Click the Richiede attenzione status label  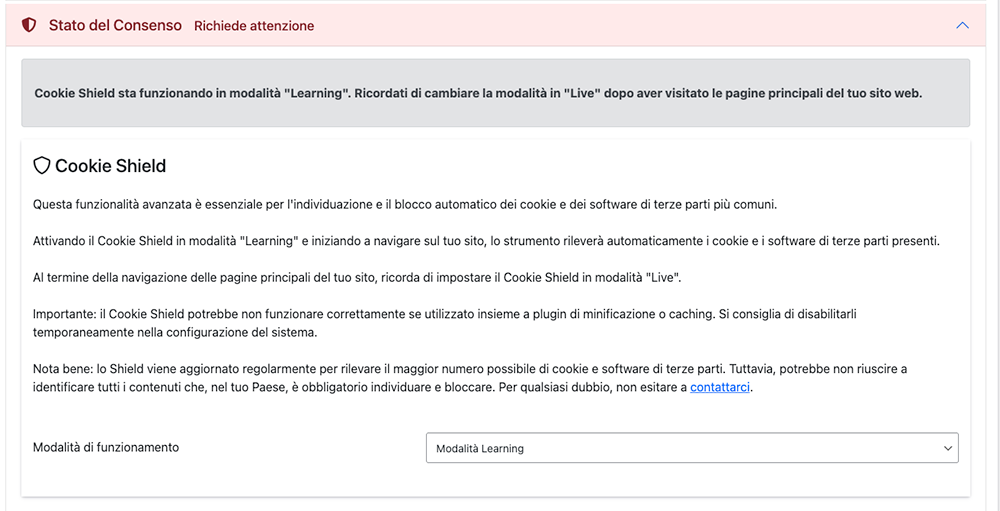(x=254, y=26)
